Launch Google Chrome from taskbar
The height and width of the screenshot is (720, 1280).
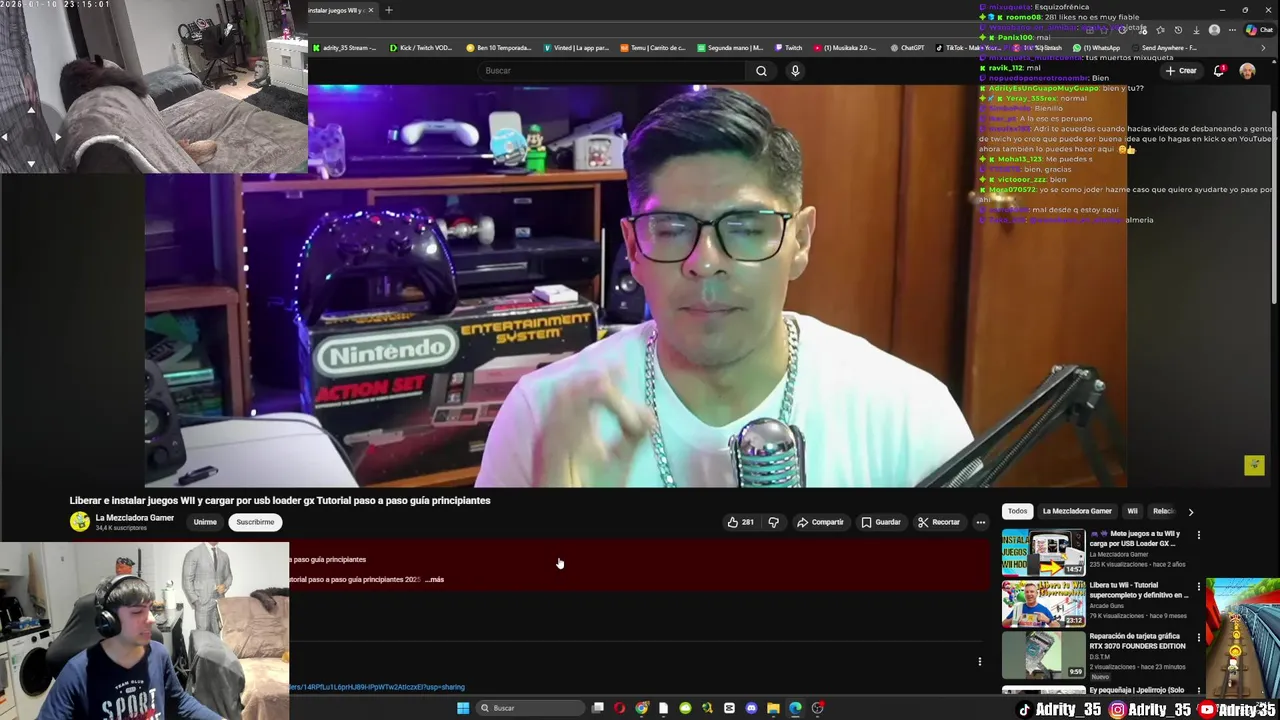point(642,708)
